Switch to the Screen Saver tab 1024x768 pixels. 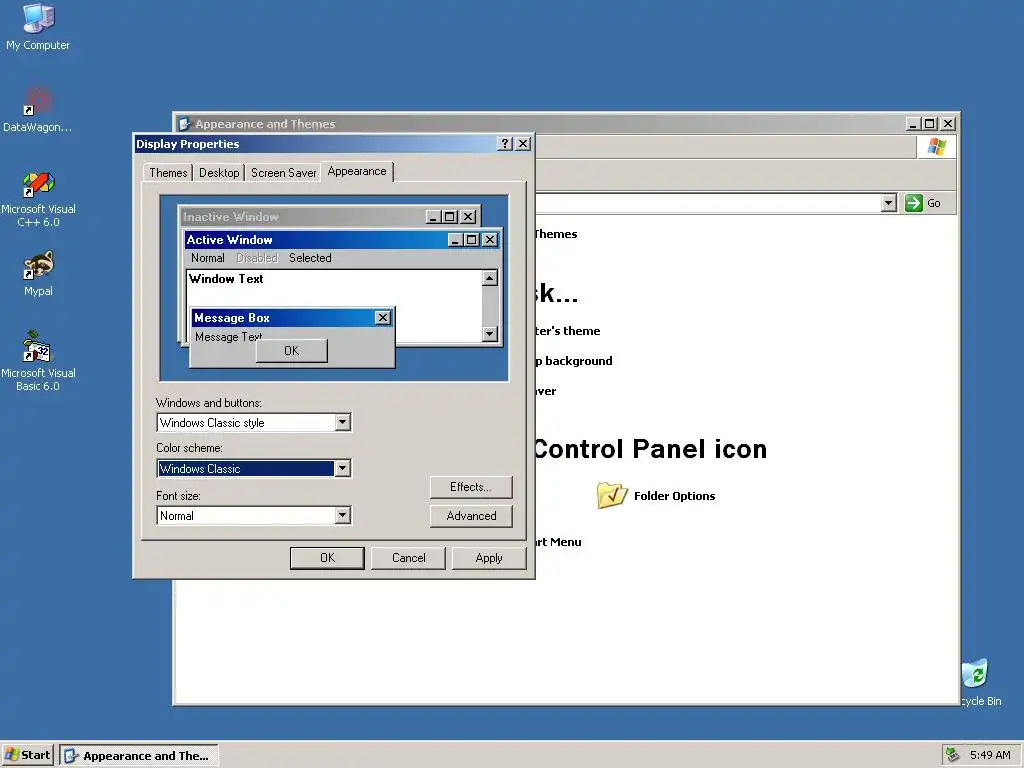pyautogui.click(x=283, y=172)
